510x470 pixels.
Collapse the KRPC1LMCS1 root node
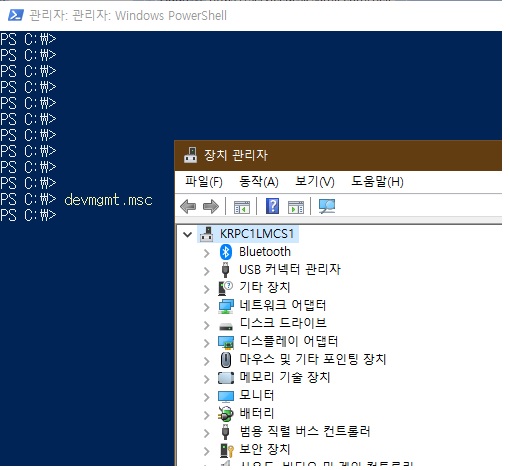click(x=187, y=235)
